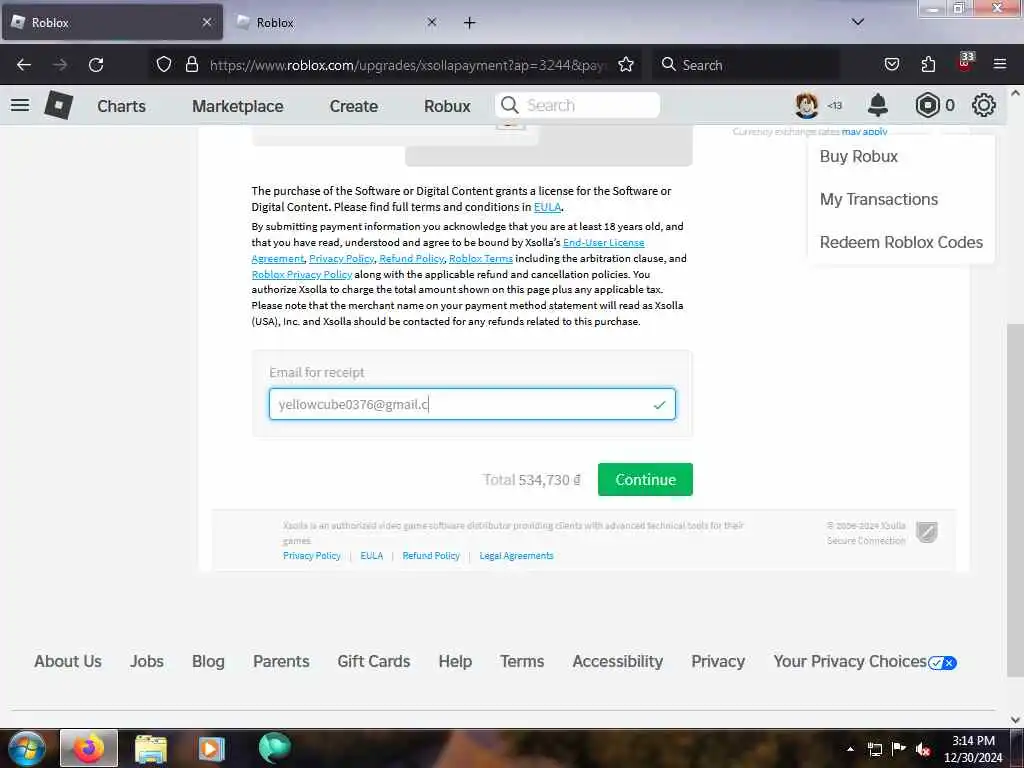
Task: Open the Roblox Privacy Policy link
Action: 302,274
